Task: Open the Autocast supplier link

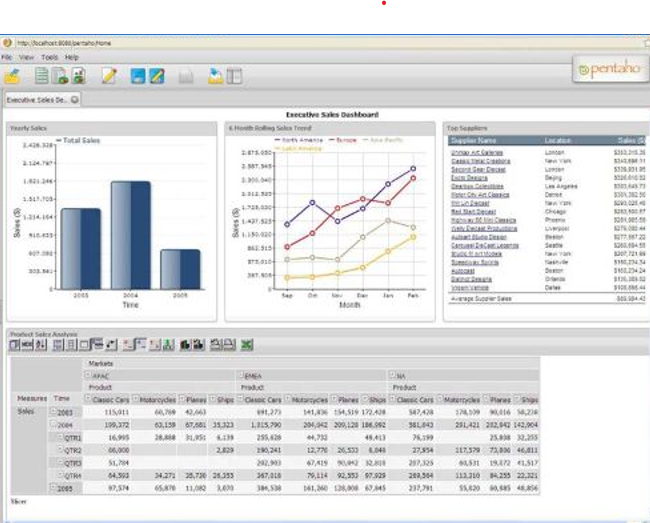Action: pos(463,271)
